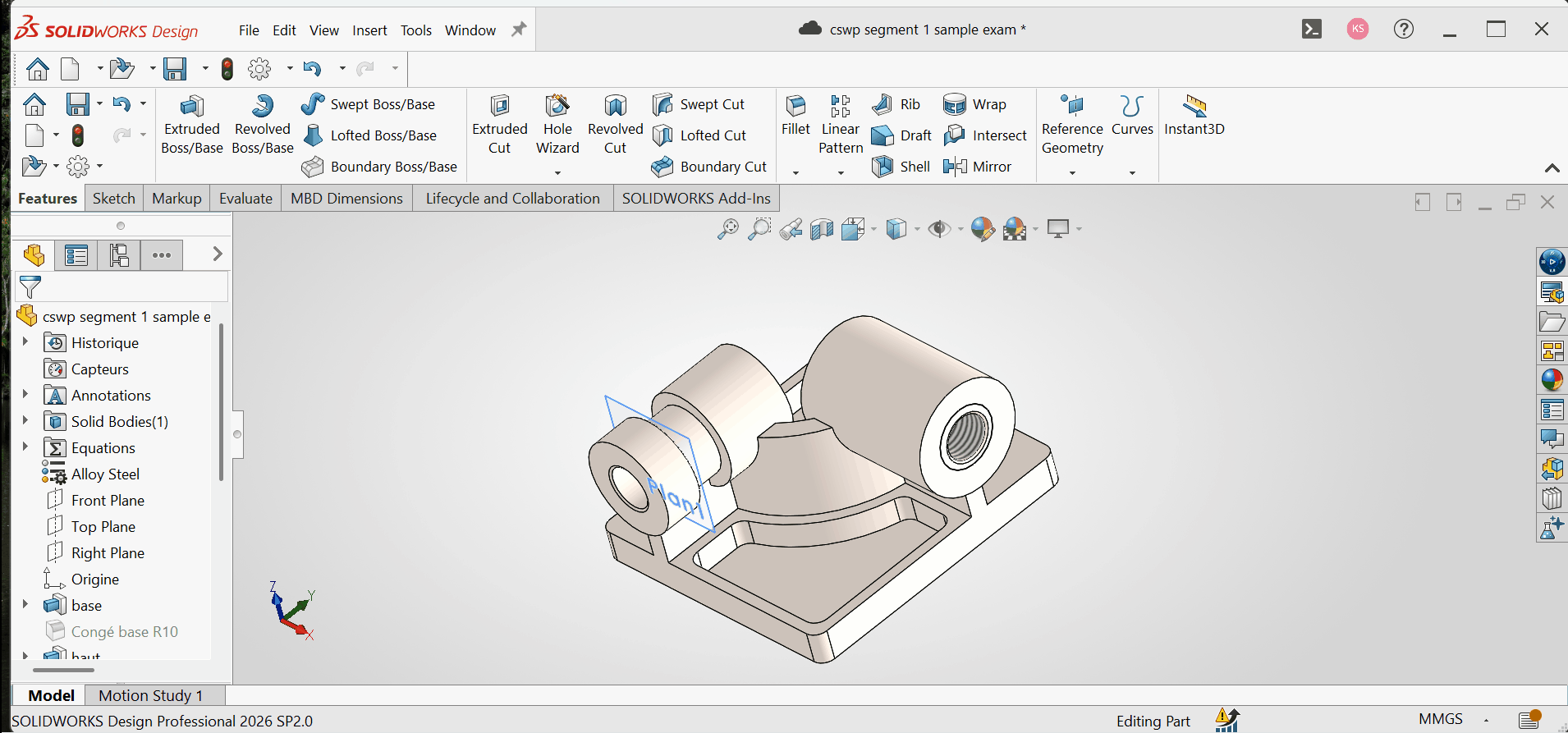Toggle the pin on the menu bar
Image resolution: width=1568 pixels, height=733 pixels.
click(519, 30)
